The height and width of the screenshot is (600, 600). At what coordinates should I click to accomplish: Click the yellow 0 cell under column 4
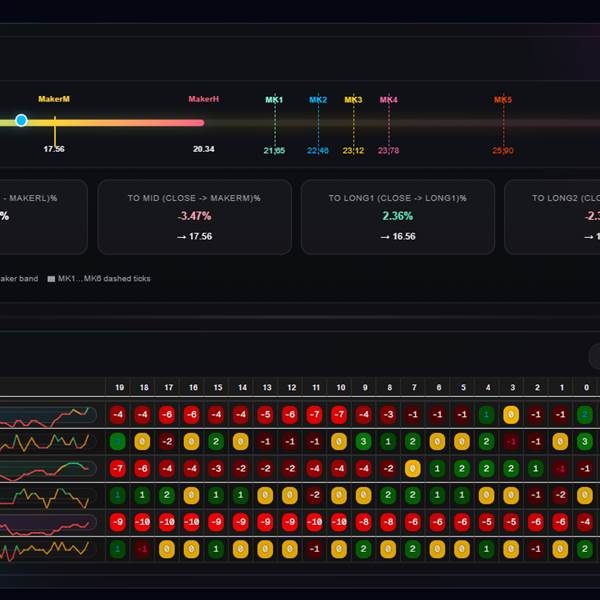[486, 495]
